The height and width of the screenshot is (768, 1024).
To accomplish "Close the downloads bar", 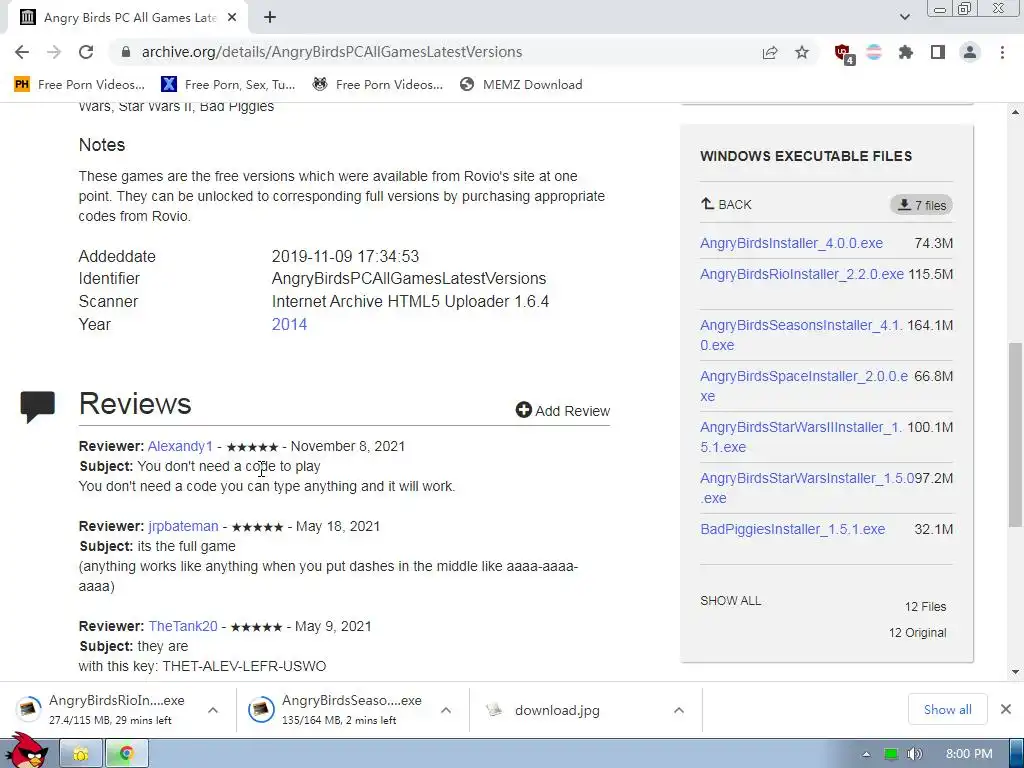I will click(1006, 709).
